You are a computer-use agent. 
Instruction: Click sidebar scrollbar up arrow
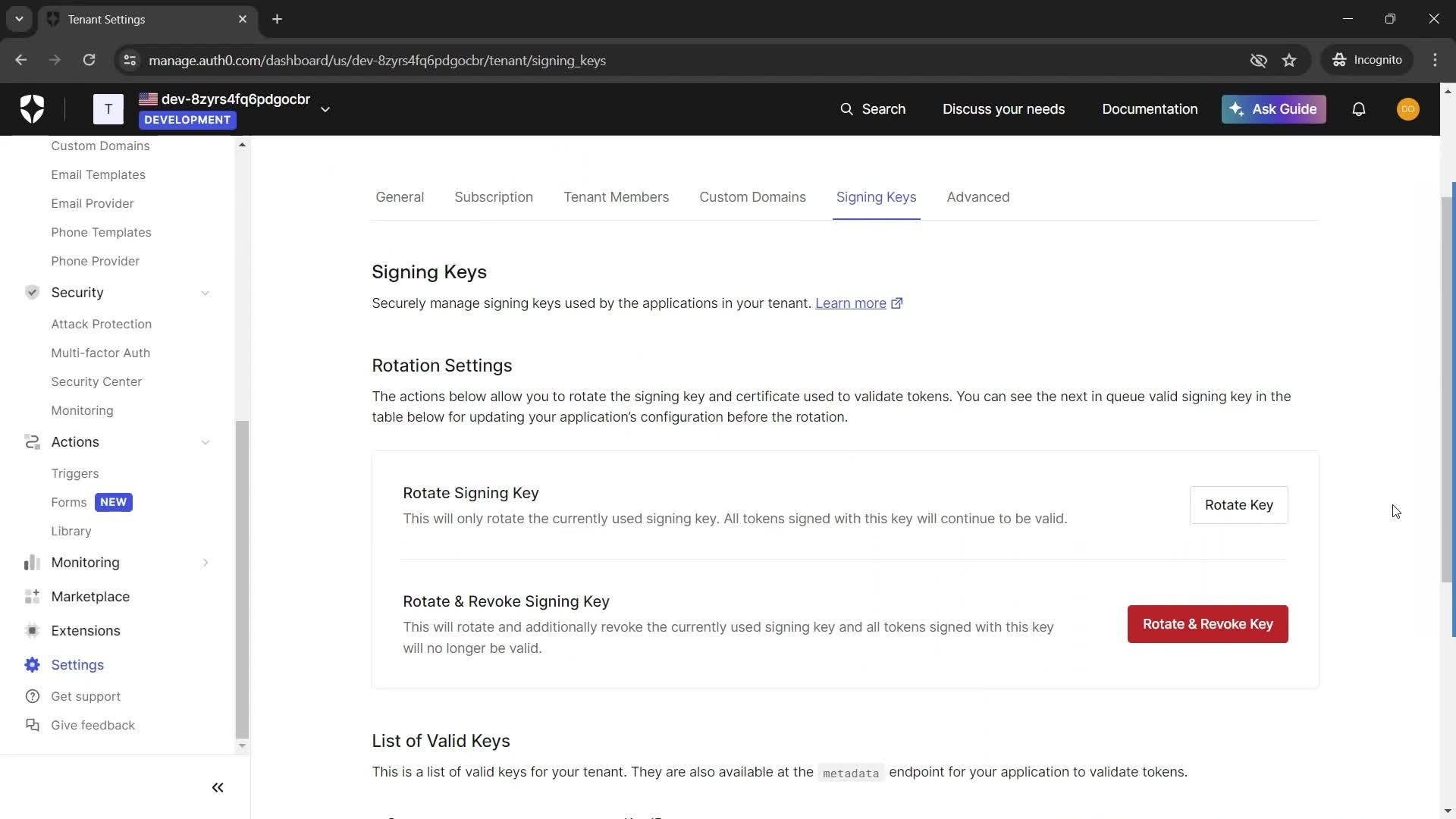tap(242, 144)
